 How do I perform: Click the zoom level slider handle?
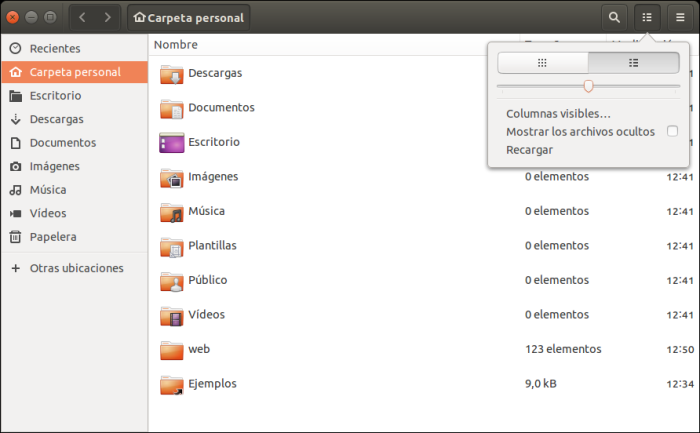(x=588, y=86)
